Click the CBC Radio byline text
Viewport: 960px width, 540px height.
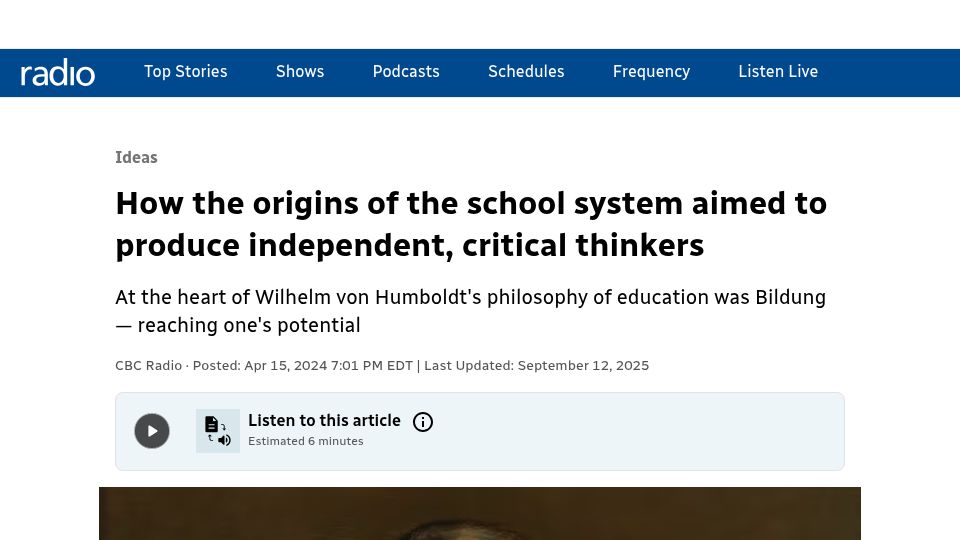pos(148,366)
